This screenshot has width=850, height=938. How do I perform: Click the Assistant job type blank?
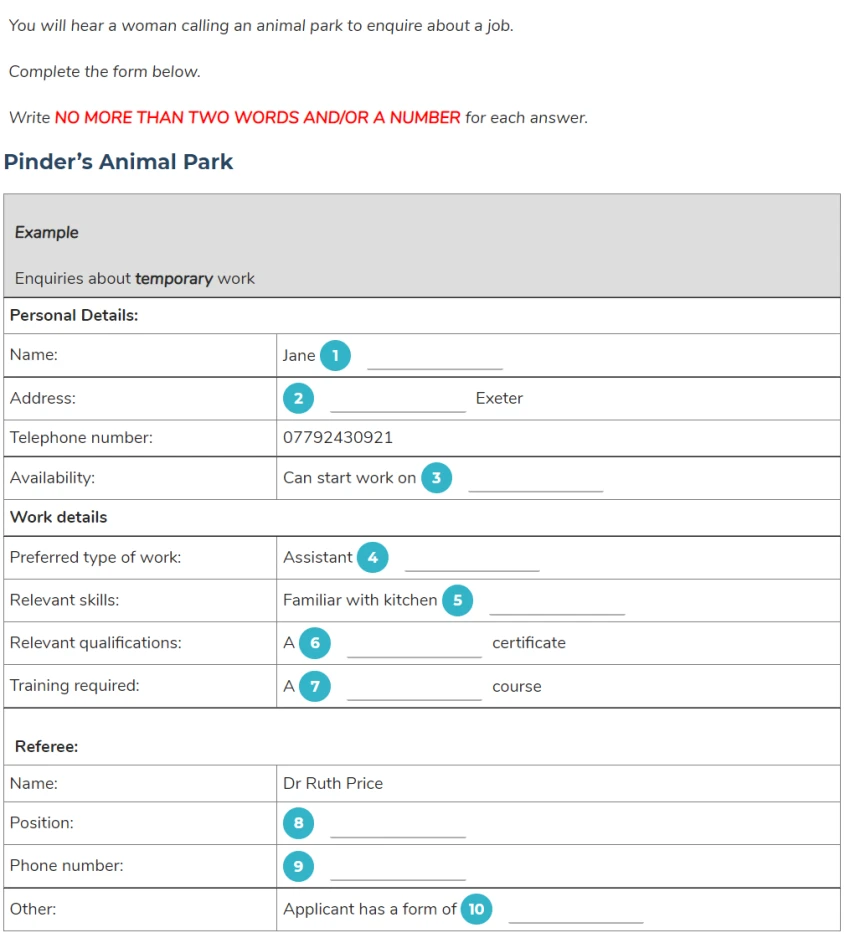472,563
